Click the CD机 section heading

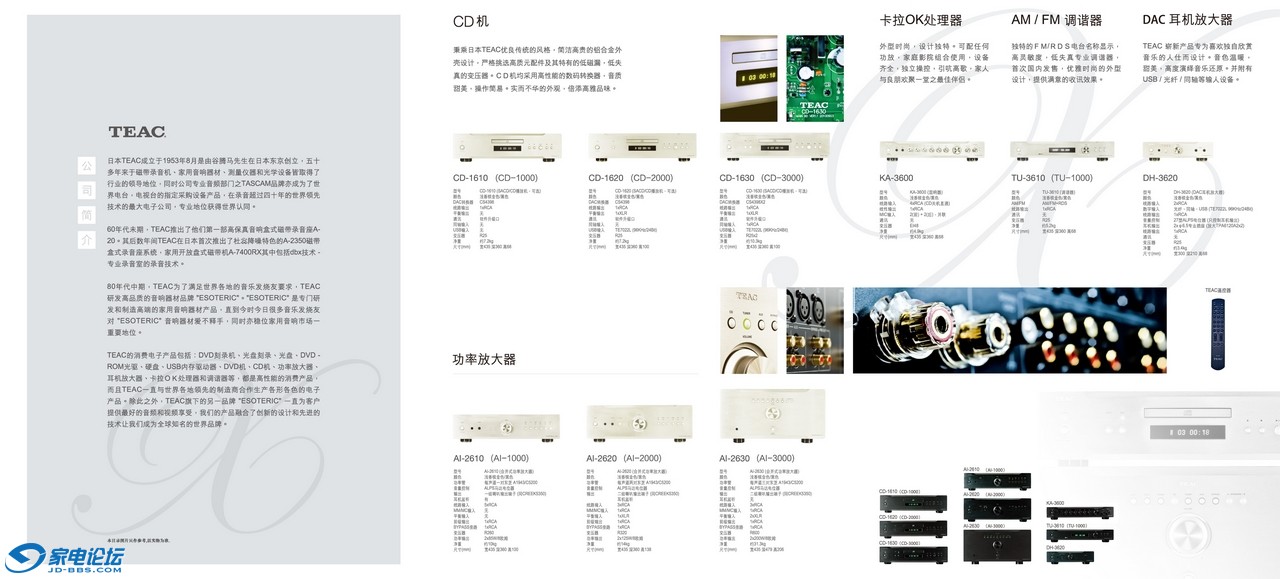pos(471,21)
